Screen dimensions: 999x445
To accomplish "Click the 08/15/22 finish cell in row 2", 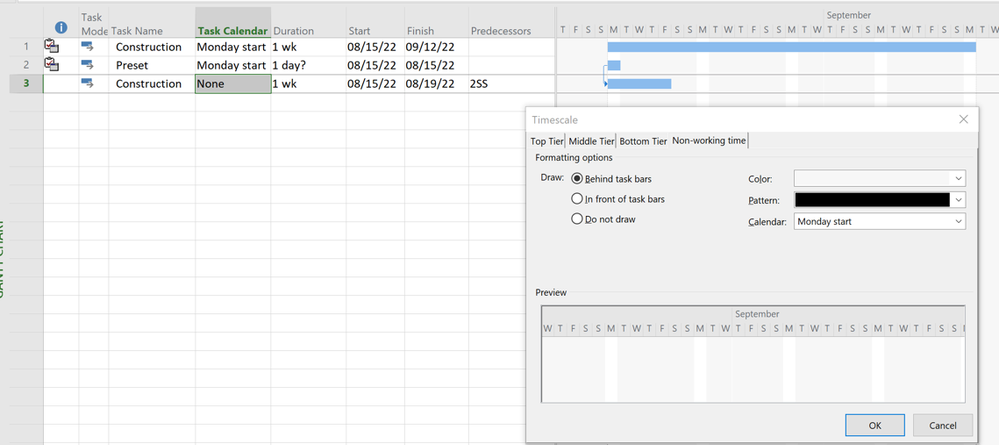I will point(436,65).
